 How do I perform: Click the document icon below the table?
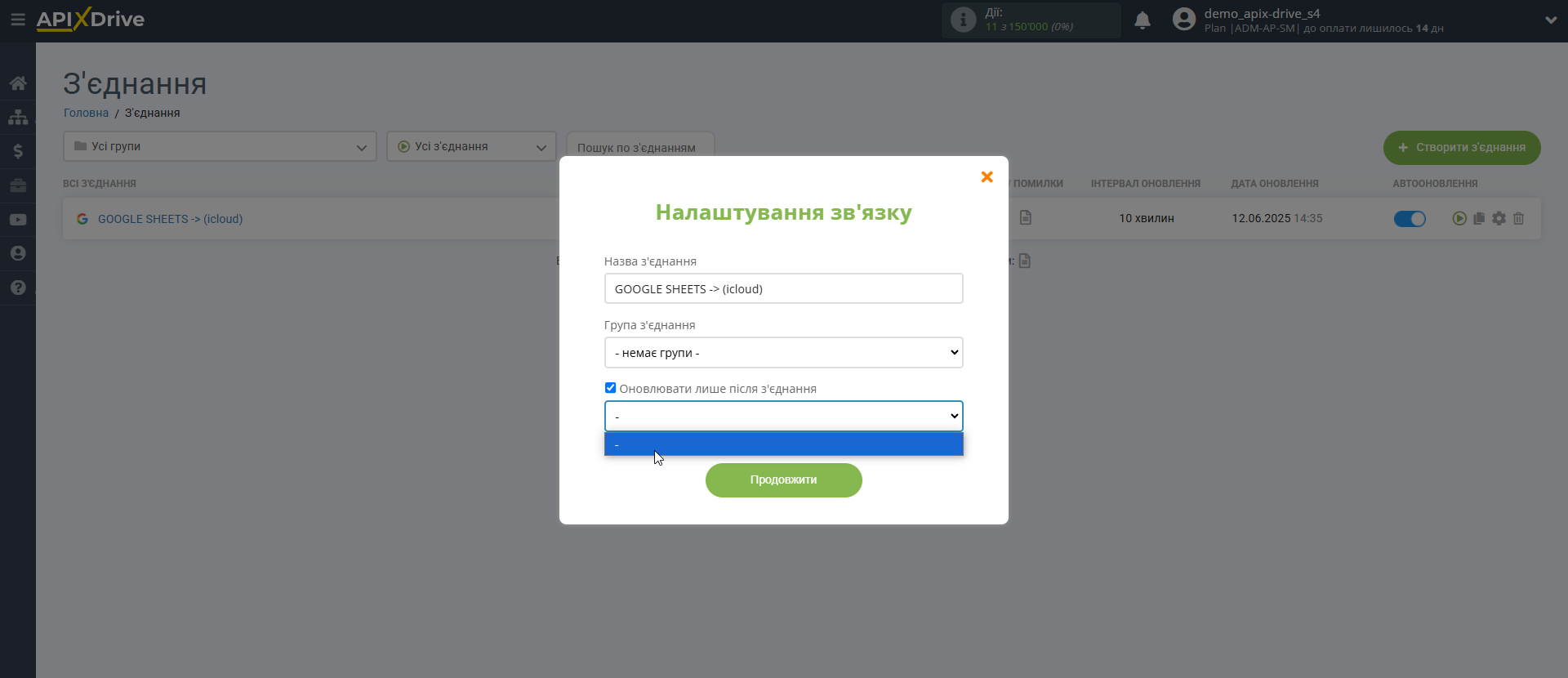pyautogui.click(x=1025, y=261)
